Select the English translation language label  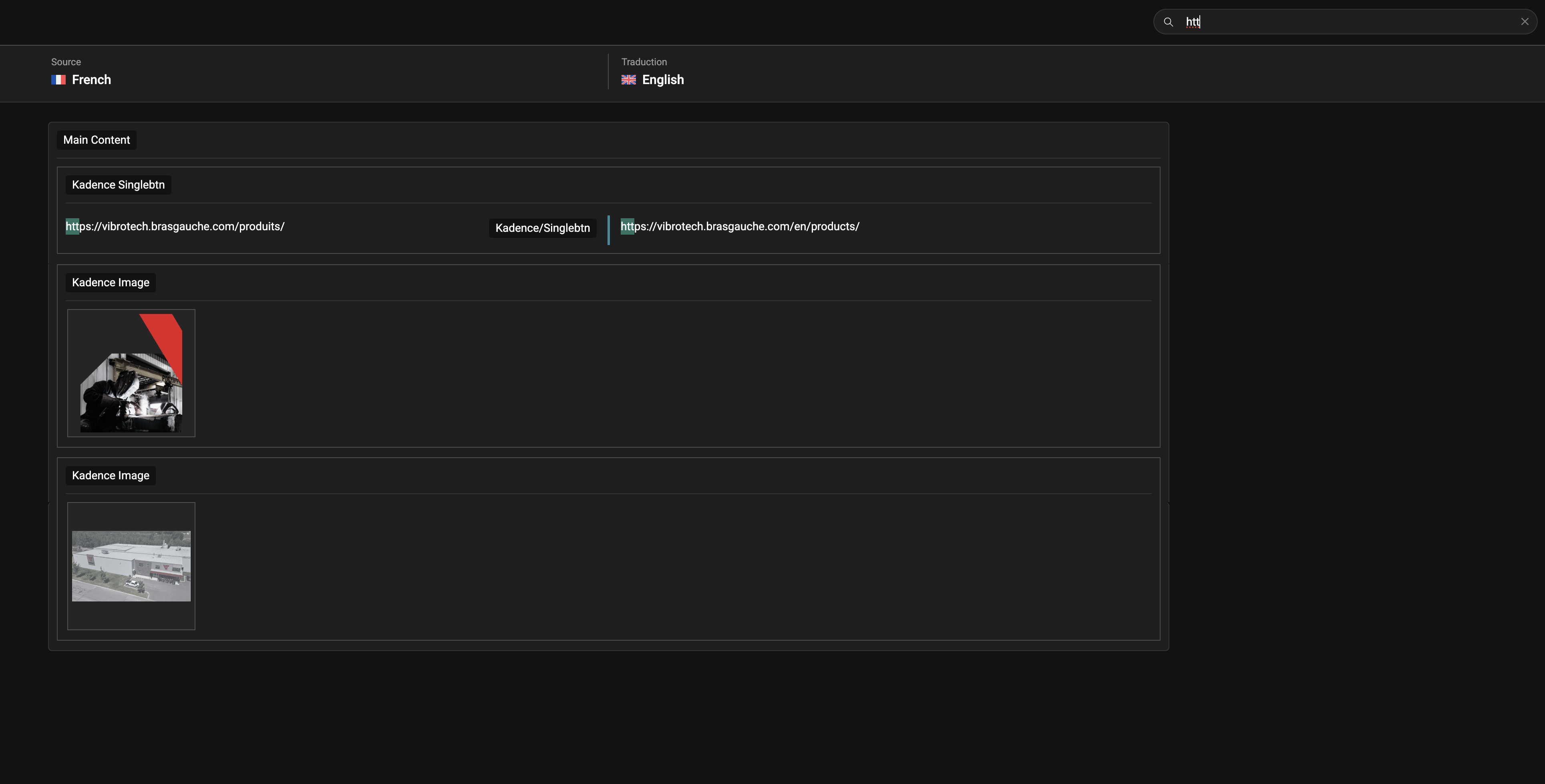[663, 80]
